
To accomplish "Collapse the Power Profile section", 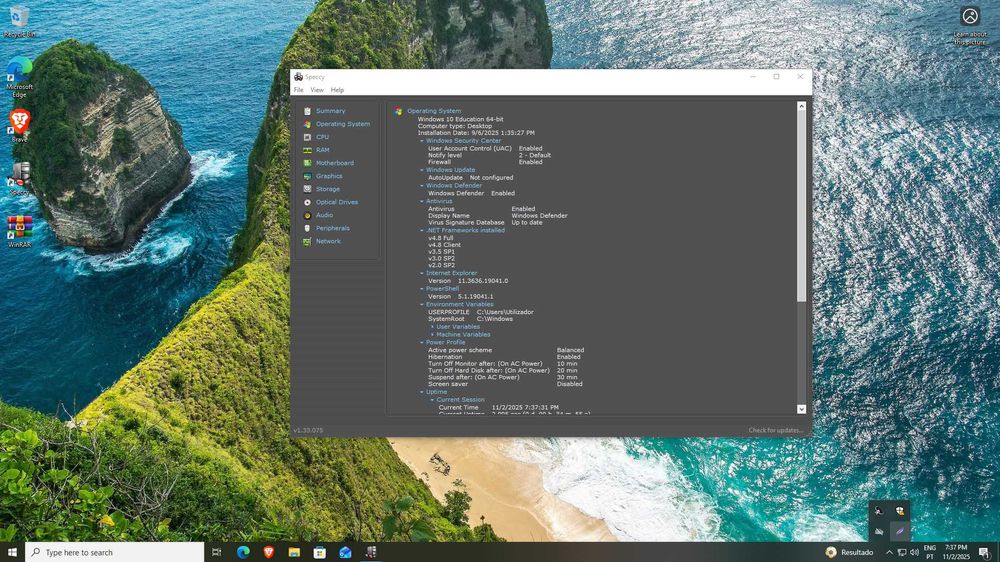I will pyautogui.click(x=422, y=343).
